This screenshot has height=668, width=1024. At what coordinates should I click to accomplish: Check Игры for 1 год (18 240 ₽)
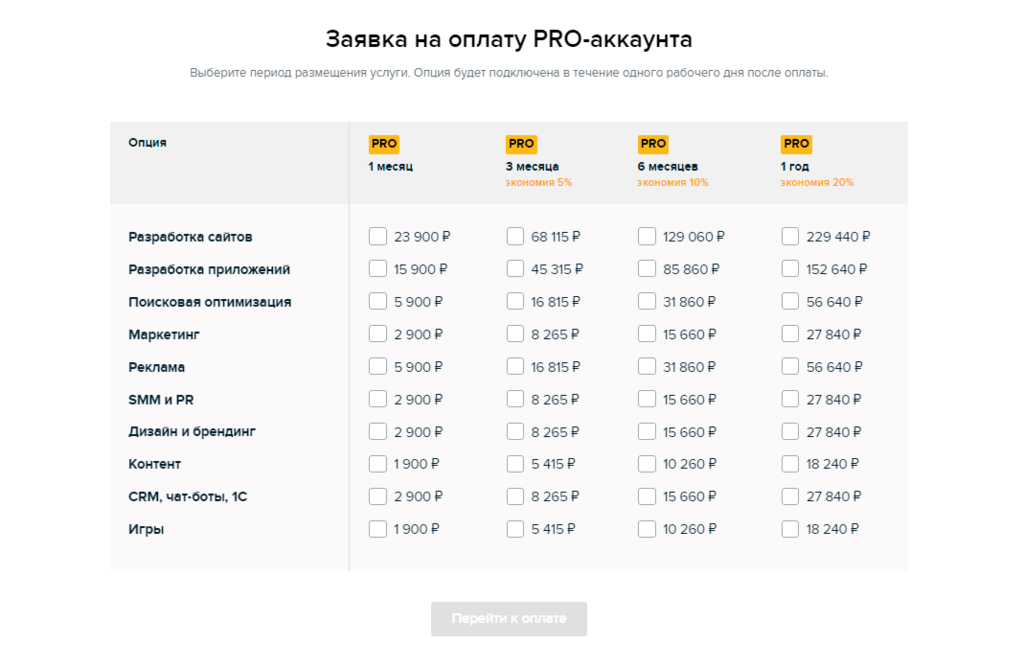click(x=790, y=529)
